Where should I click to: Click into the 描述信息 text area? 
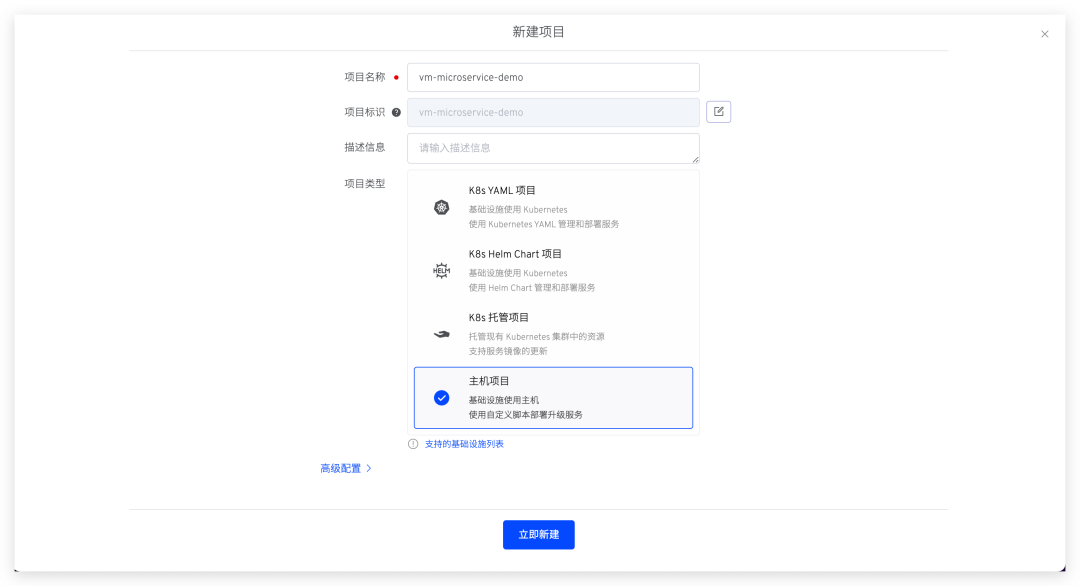(553, 148)
